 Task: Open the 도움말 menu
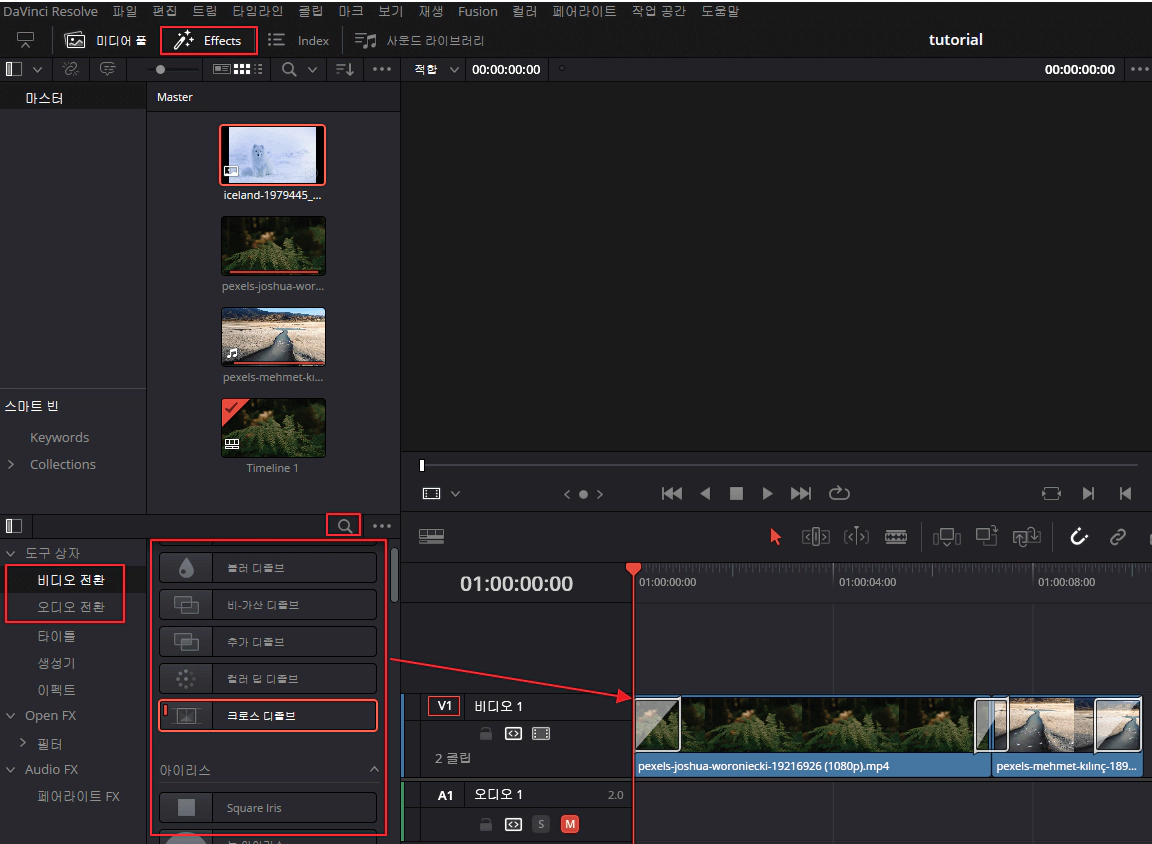719,11
